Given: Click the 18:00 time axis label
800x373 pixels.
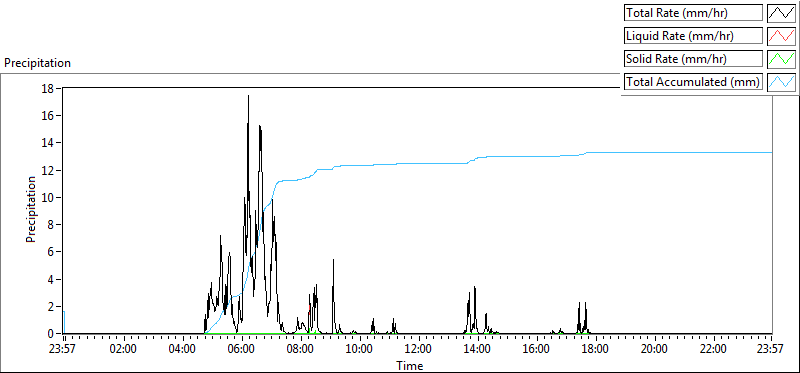Looking at the screenshot, I should (595, 350).
